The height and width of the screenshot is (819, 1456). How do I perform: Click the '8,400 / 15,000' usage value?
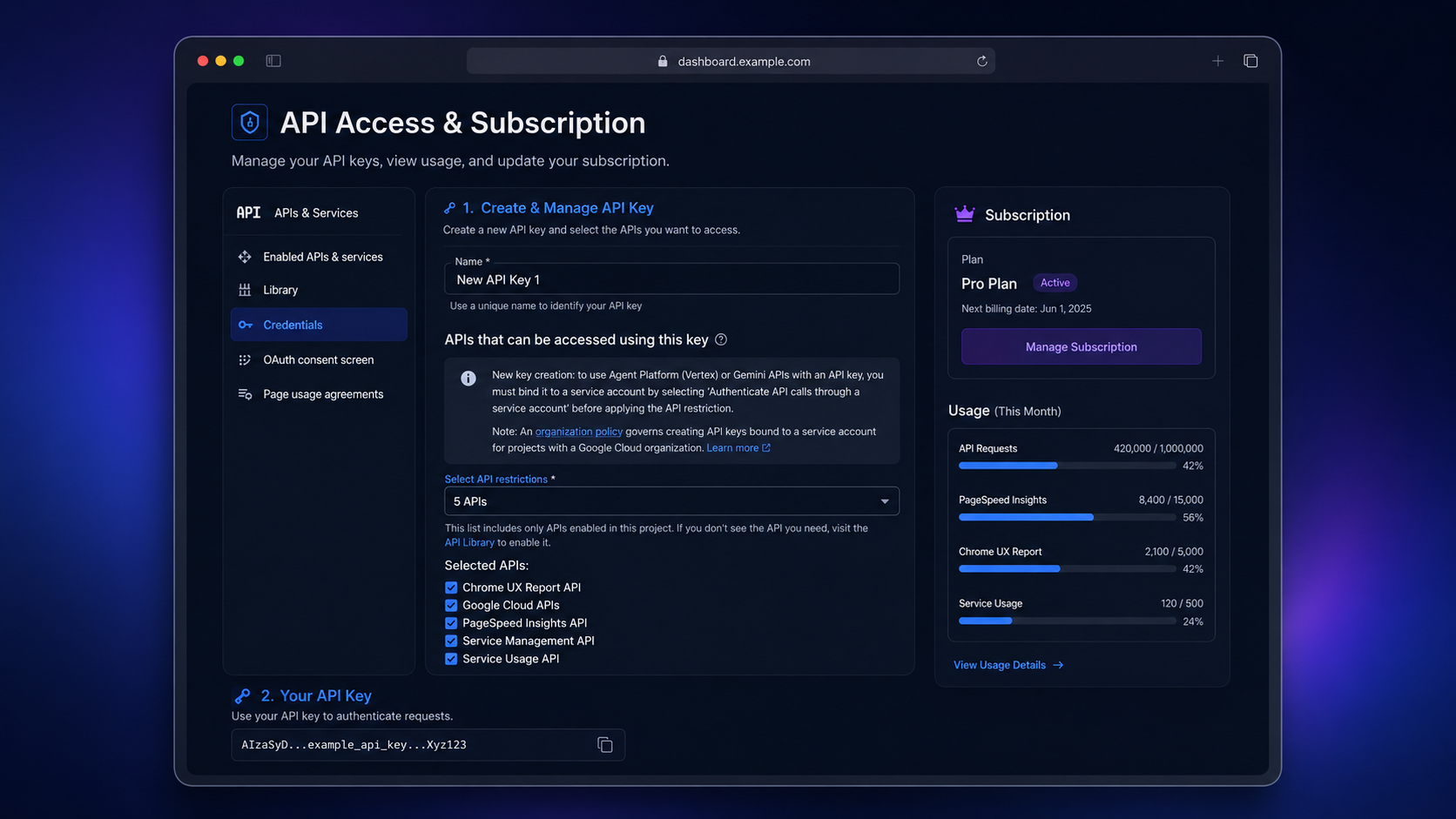[x=1170, y=500]
